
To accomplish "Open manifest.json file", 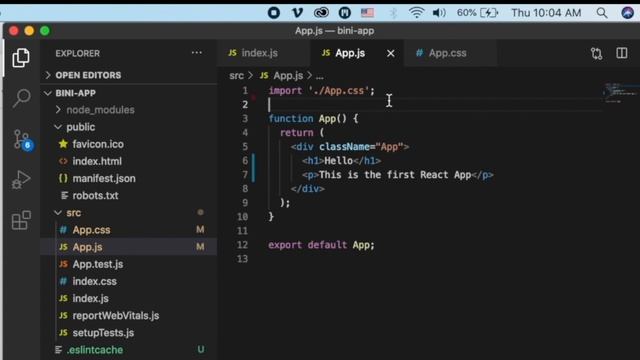I will 104,178.
